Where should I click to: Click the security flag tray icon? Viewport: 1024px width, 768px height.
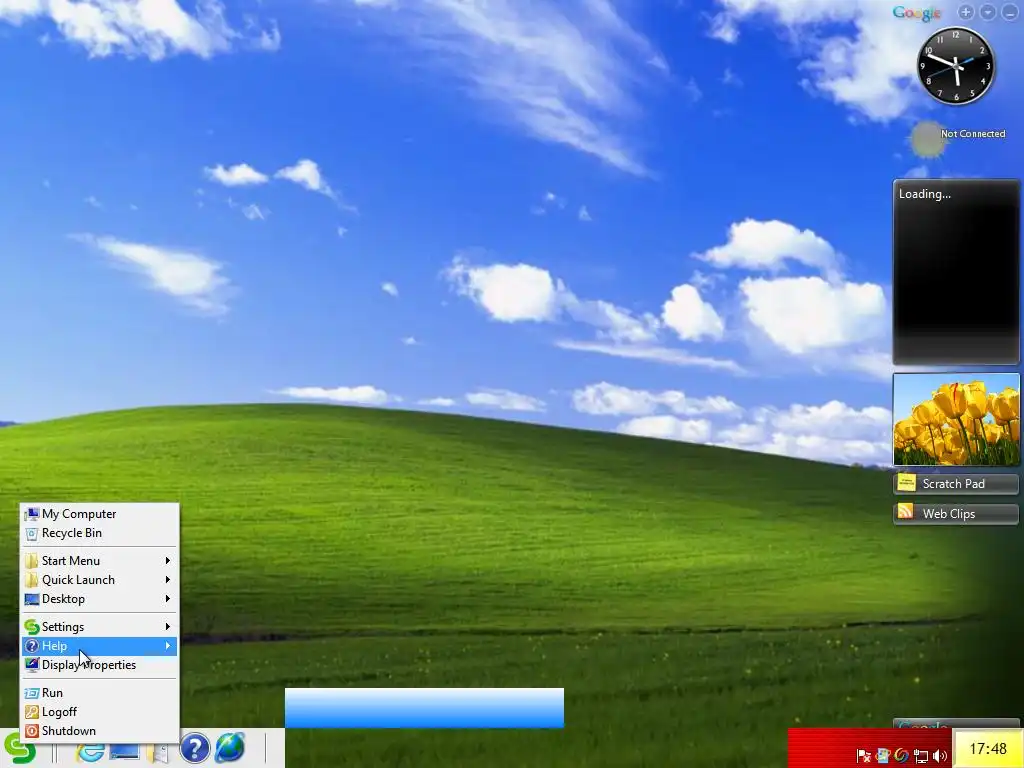863,756
